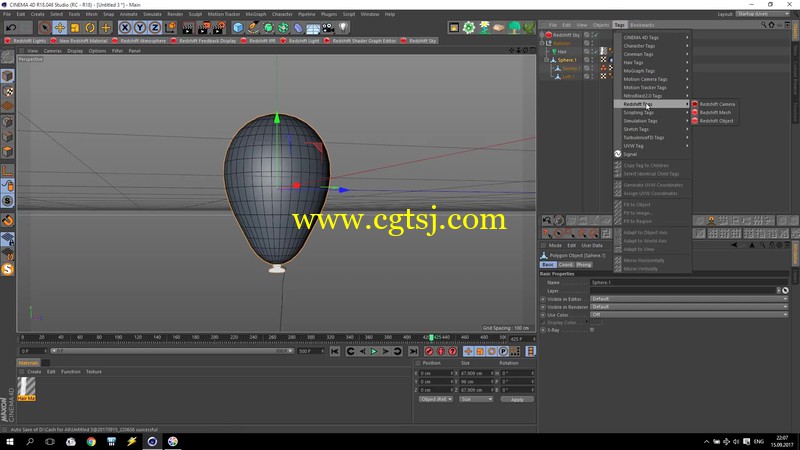Screen dimensions: 800x450
Task: Open the Simulate main menu
Action: [152, 14]
